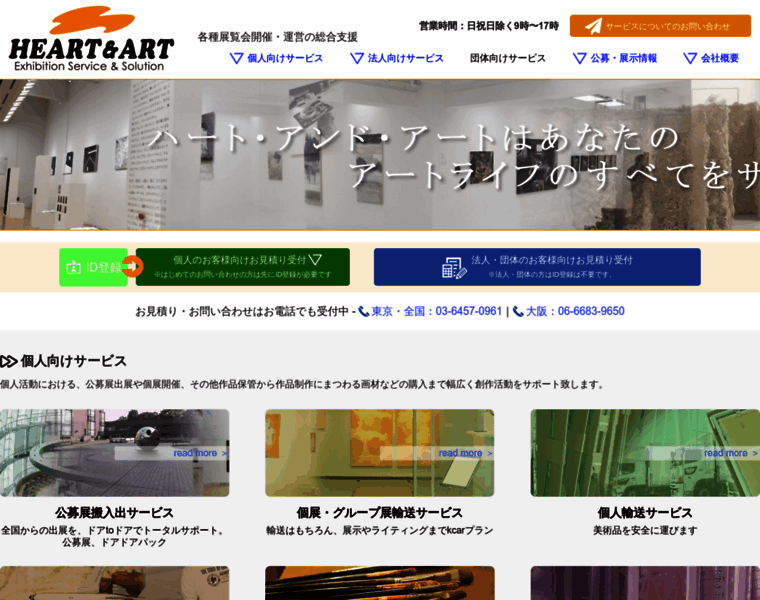Click phone icon beside 東京・全国
The width and height of the screenshot is (760, 600).
pyautogui.click(x=364, y=312)
